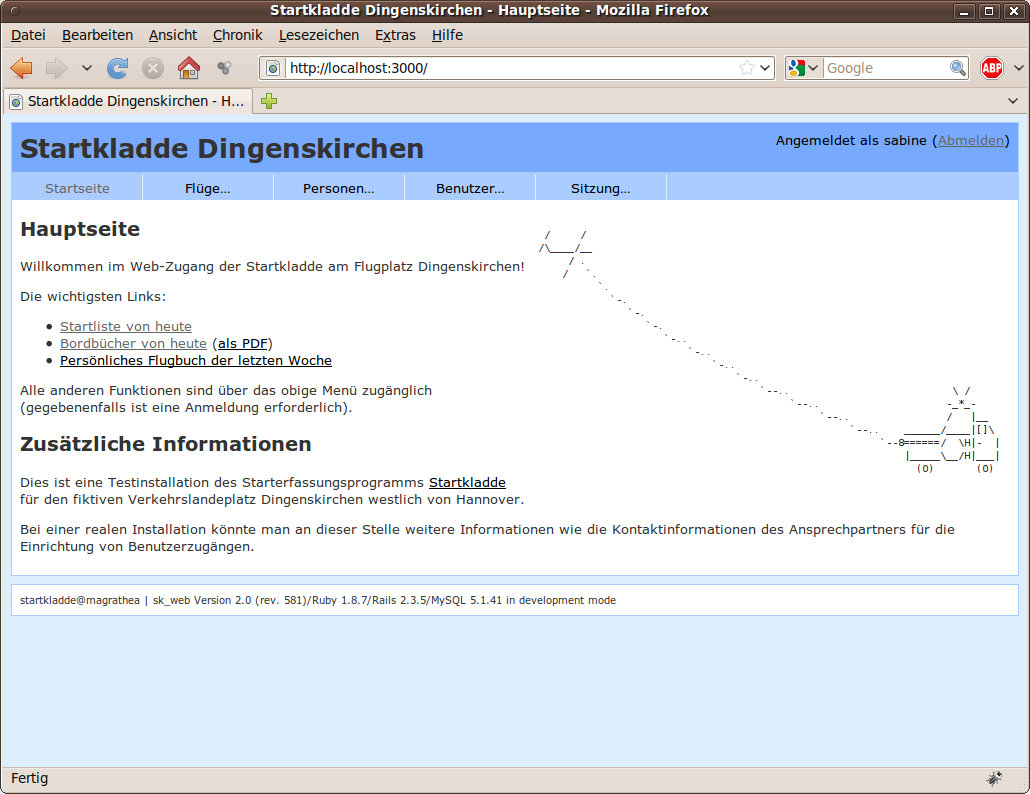Open the Lesezeichen menu
This screenshot has height=794, width=1030.
coord(319,35)
